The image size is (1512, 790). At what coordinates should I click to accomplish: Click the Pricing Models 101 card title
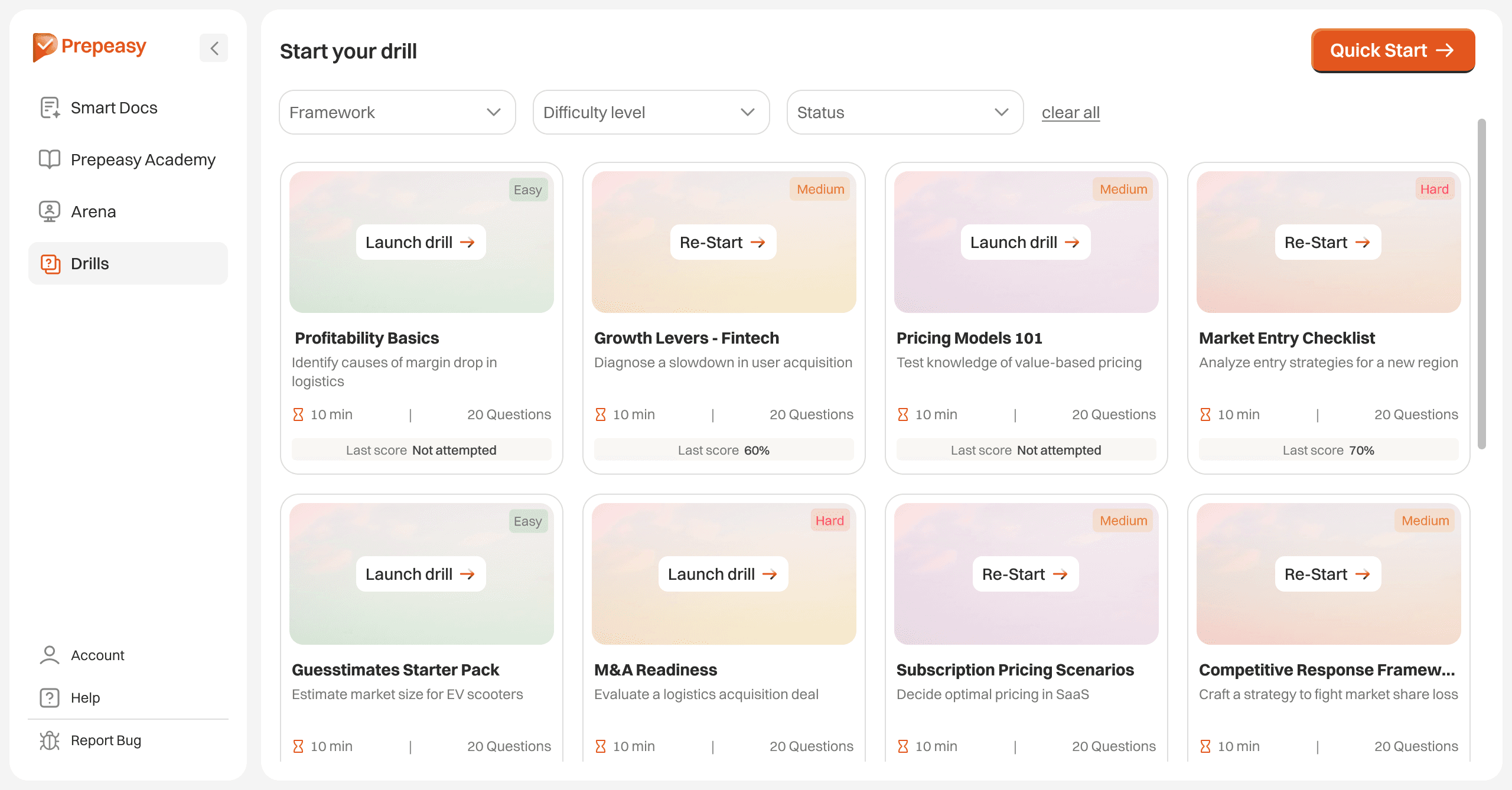tap(969, 338)
